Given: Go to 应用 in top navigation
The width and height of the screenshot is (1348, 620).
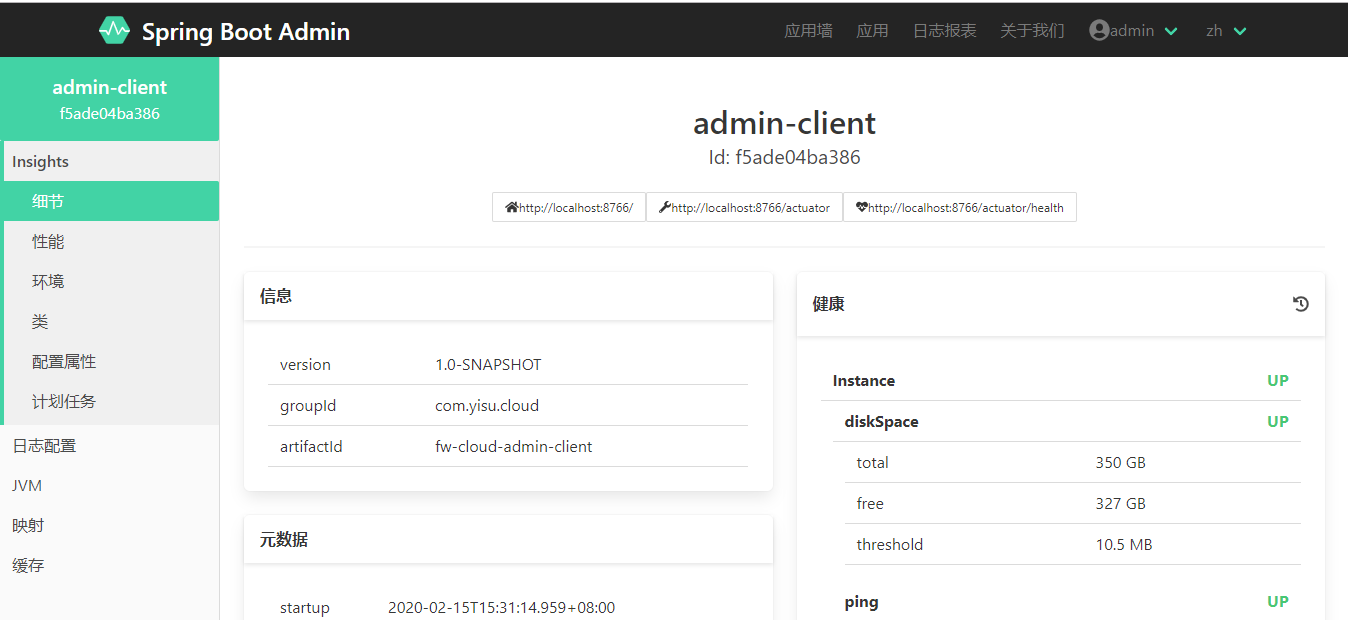Looking at the screenshot, I should pos(872,31).
